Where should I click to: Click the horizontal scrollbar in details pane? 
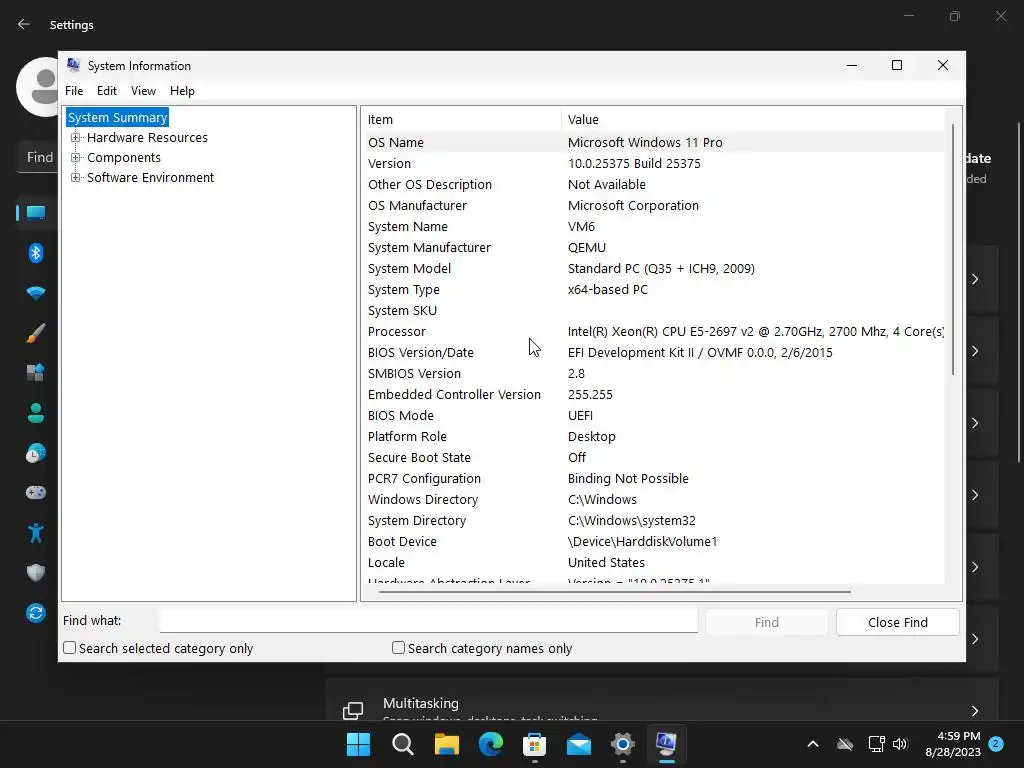[615, 592]
